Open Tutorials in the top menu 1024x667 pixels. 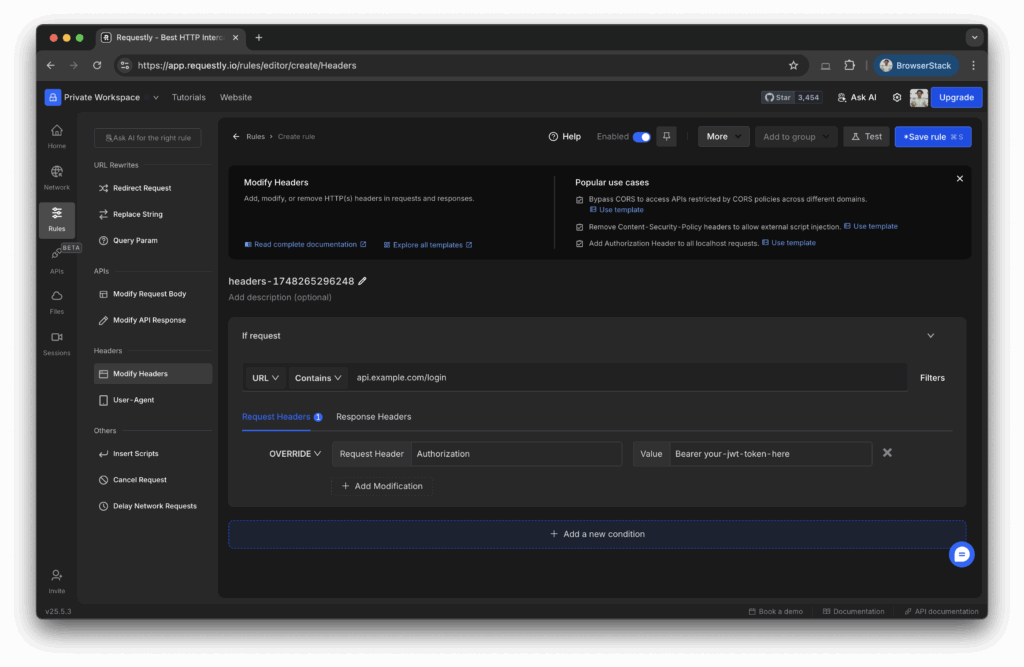(188, 97)
